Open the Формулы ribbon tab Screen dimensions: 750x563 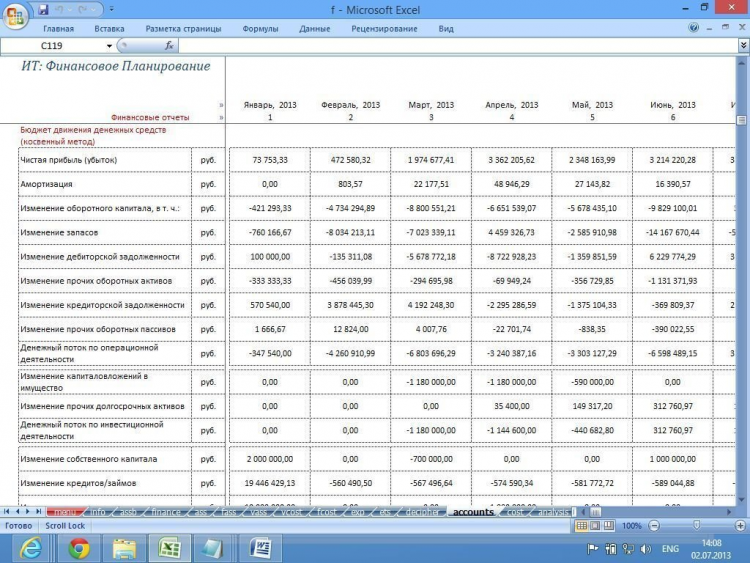pos(260,29)
